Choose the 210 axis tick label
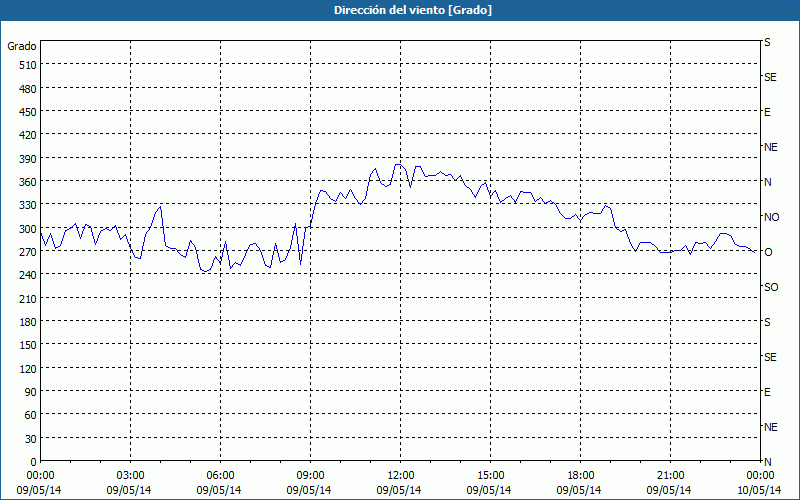Image resolution: width=800 pixels, height=500 pixels. pyautogui.click(x=29, y=299)
